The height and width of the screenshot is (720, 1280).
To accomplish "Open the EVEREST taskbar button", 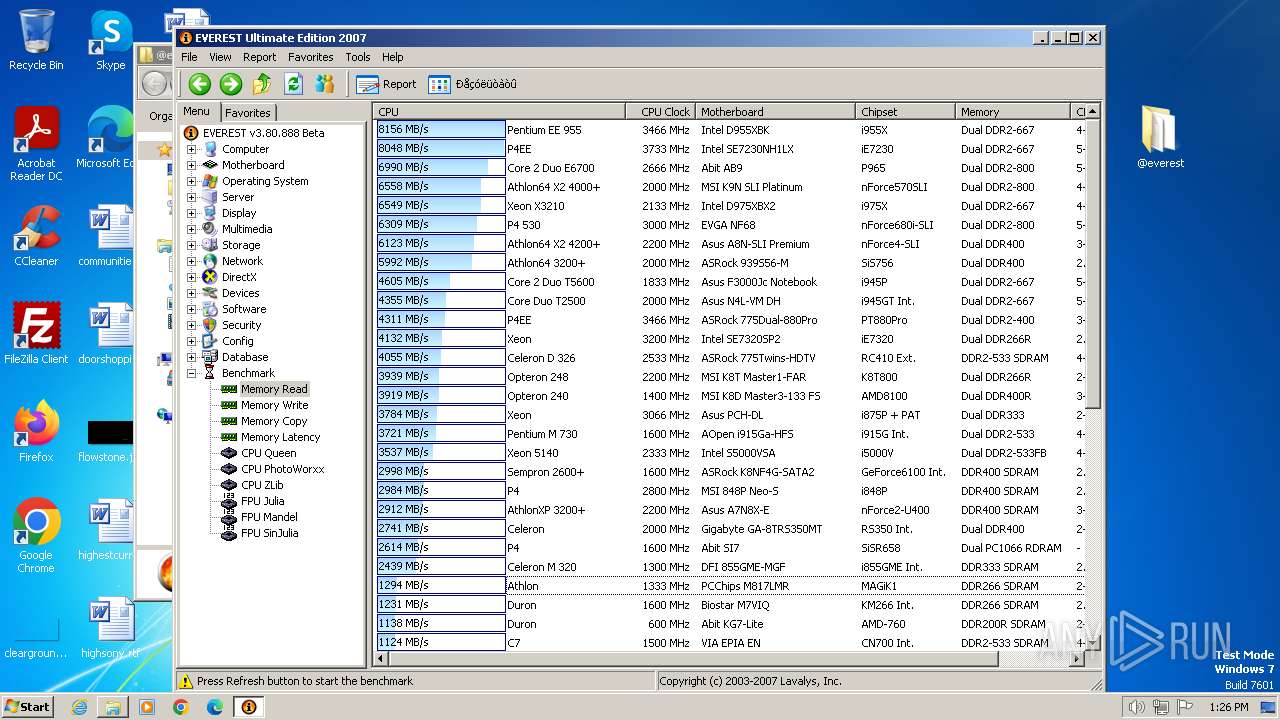I will coord(248,707).
